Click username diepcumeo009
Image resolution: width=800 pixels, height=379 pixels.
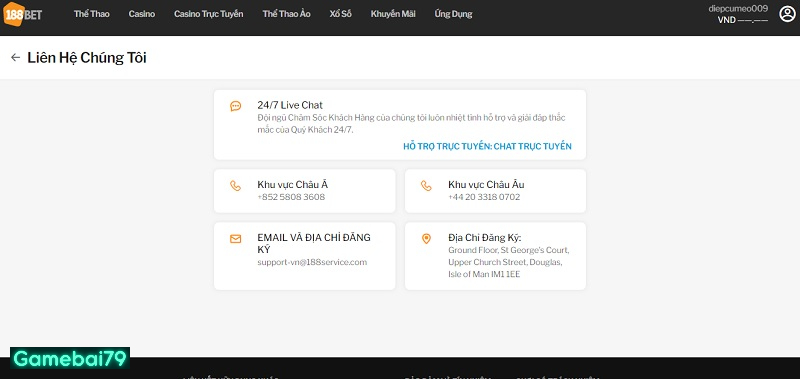[738, 9]
